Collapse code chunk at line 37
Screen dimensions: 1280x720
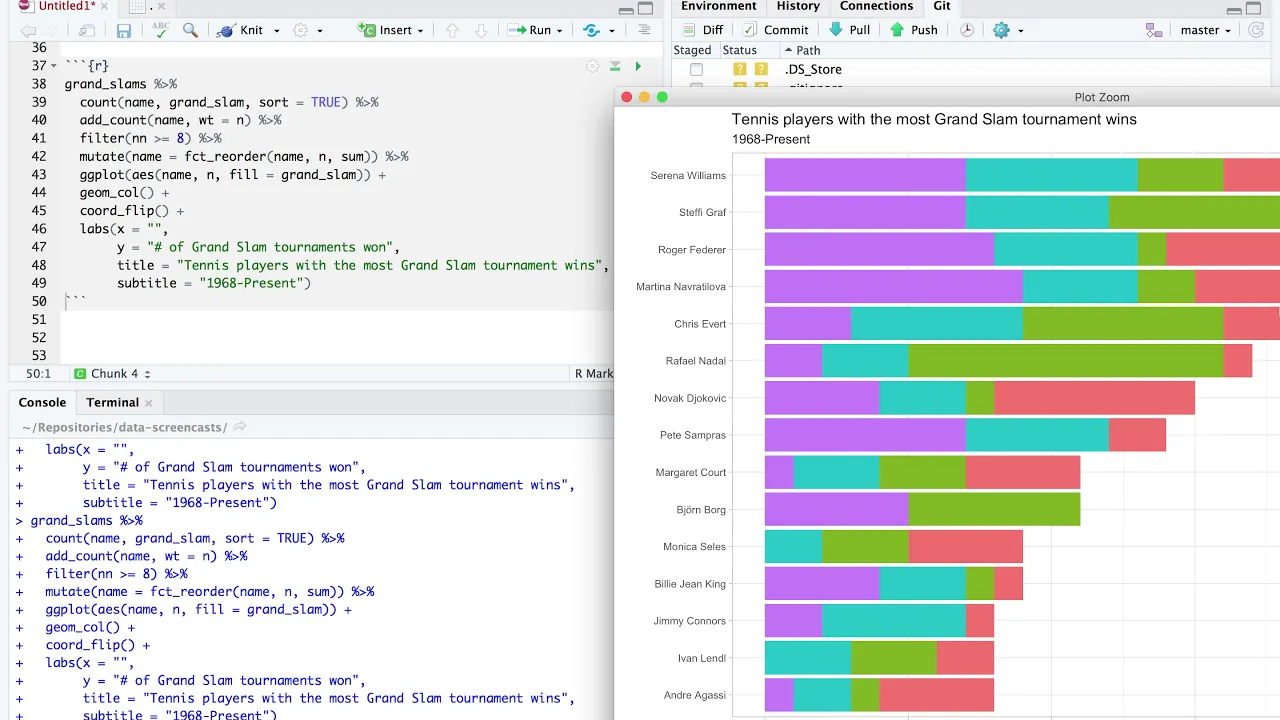pyautogui.click(x=54, y=66)
